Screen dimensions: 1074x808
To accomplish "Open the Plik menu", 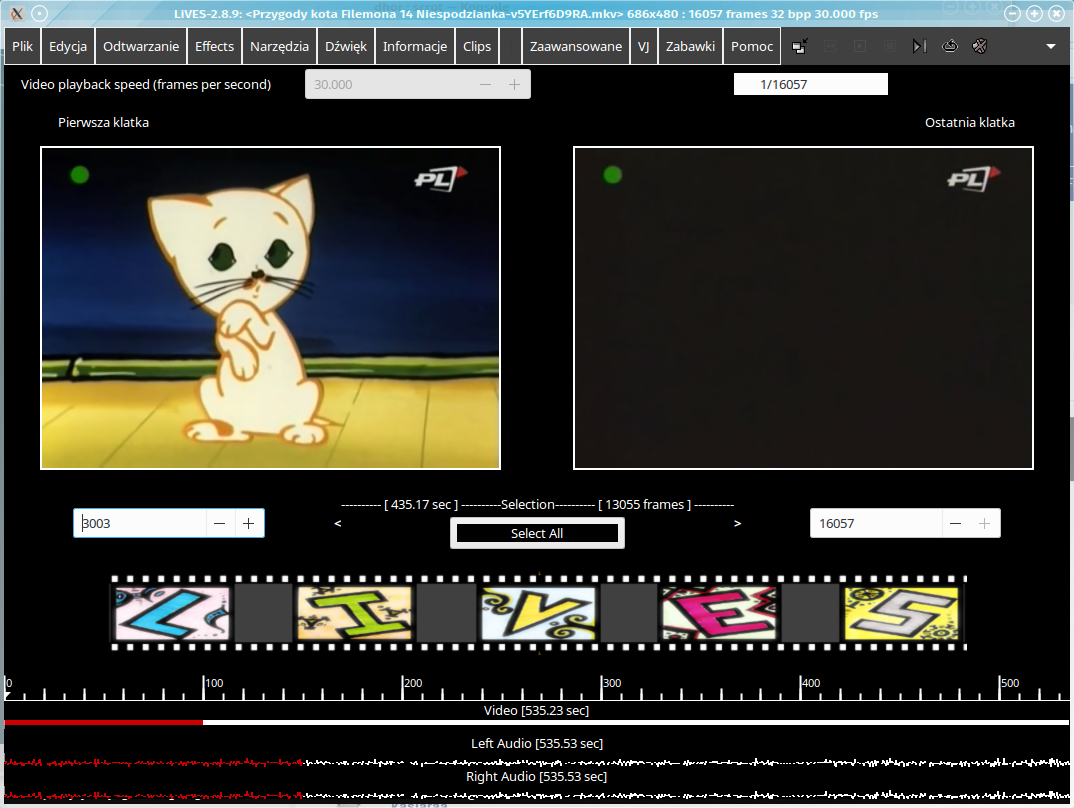I will coord(23,46).
